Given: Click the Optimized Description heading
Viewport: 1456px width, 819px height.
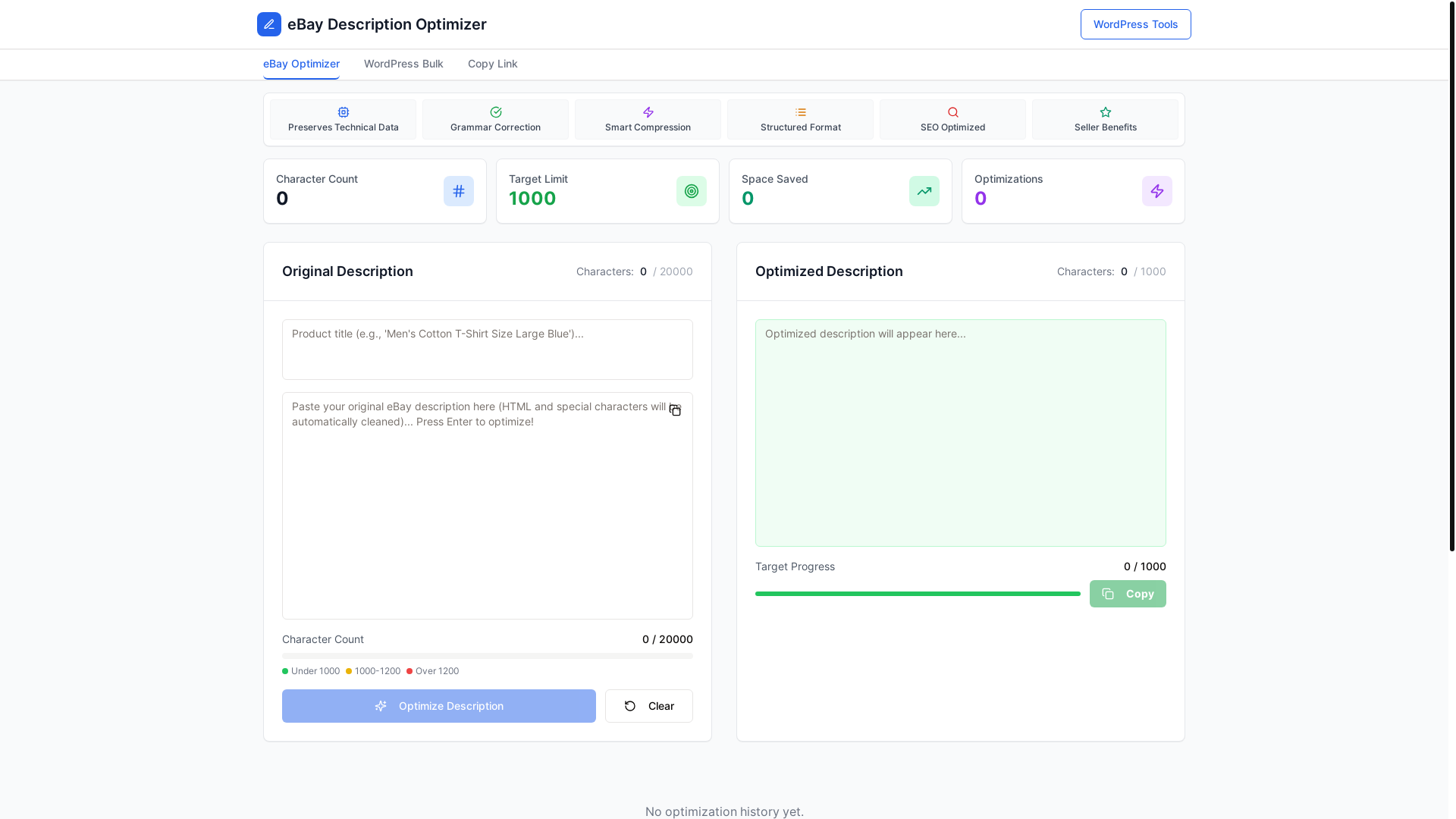Looking at the screenshot, I should (829, 271).
